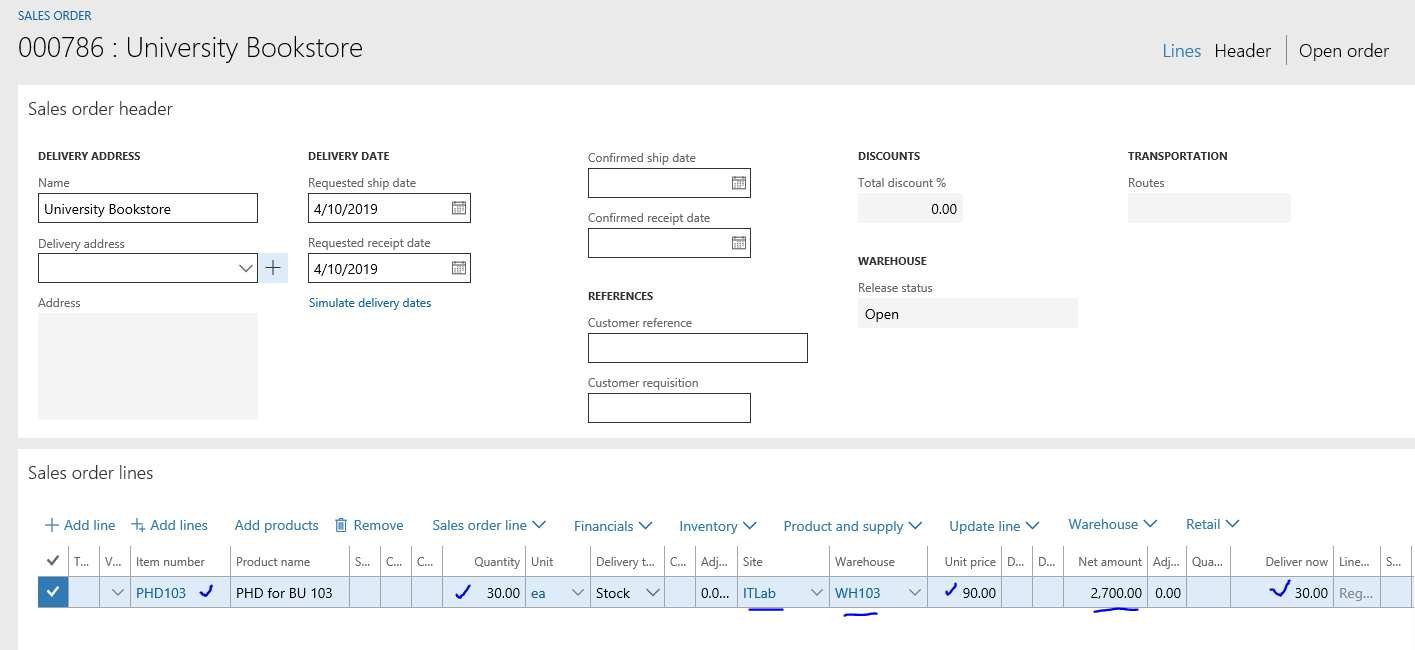Click the SALES ORDER breadcrumb
Screen dimensions: 1415x650
tap(55, 16)
